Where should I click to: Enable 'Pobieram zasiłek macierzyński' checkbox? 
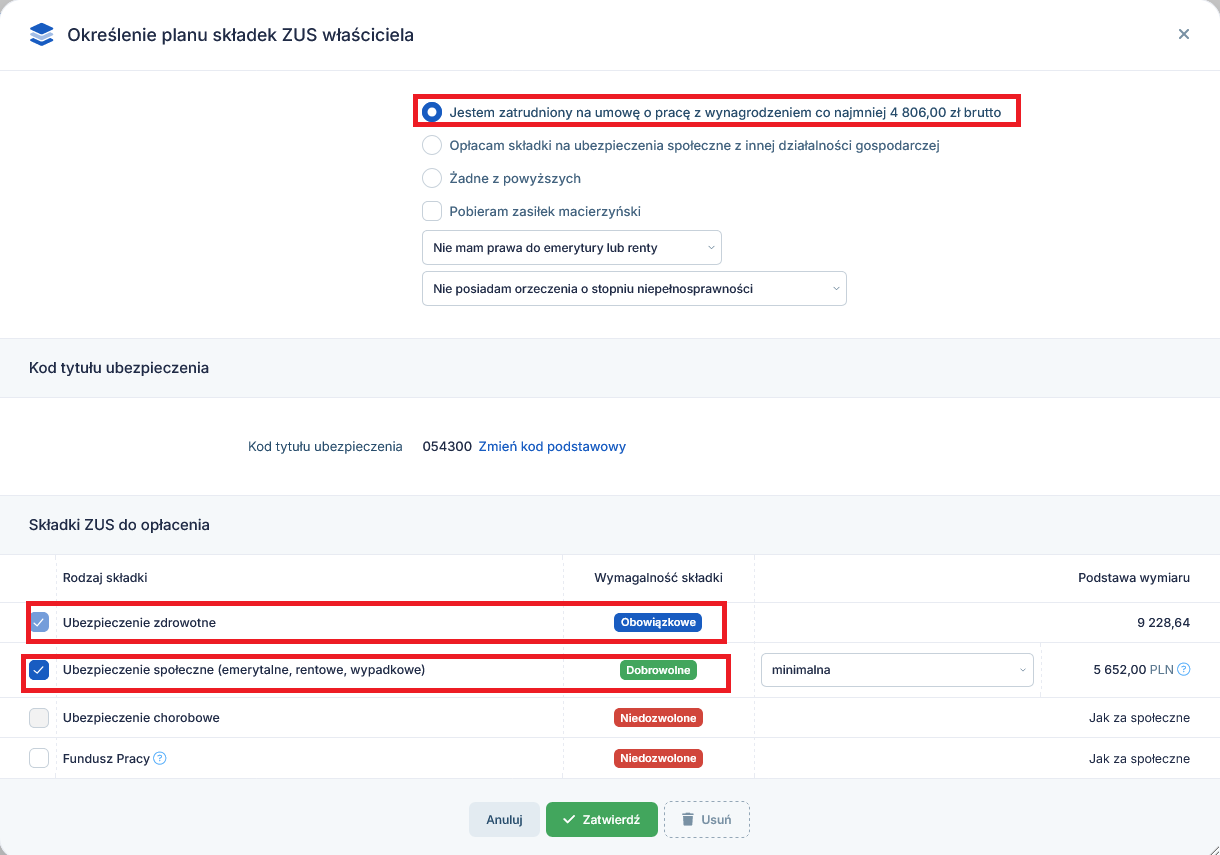[x=432, y=211]
